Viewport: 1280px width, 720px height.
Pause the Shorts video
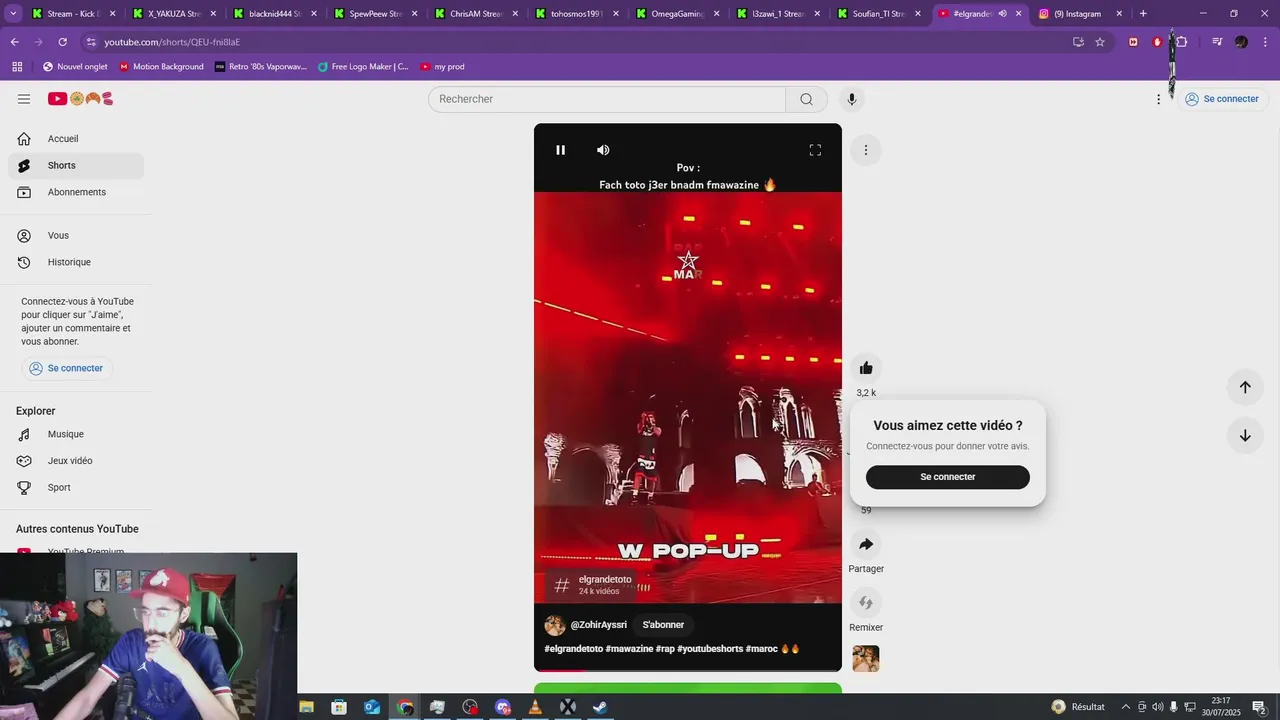coord(561,150)
